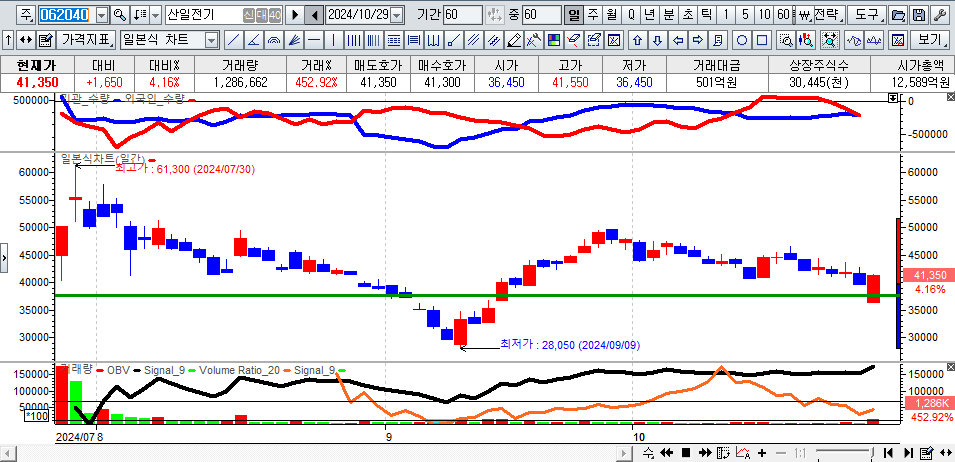
Task: Click the chart edit icon in bottom bar
Action: [926, 453]
